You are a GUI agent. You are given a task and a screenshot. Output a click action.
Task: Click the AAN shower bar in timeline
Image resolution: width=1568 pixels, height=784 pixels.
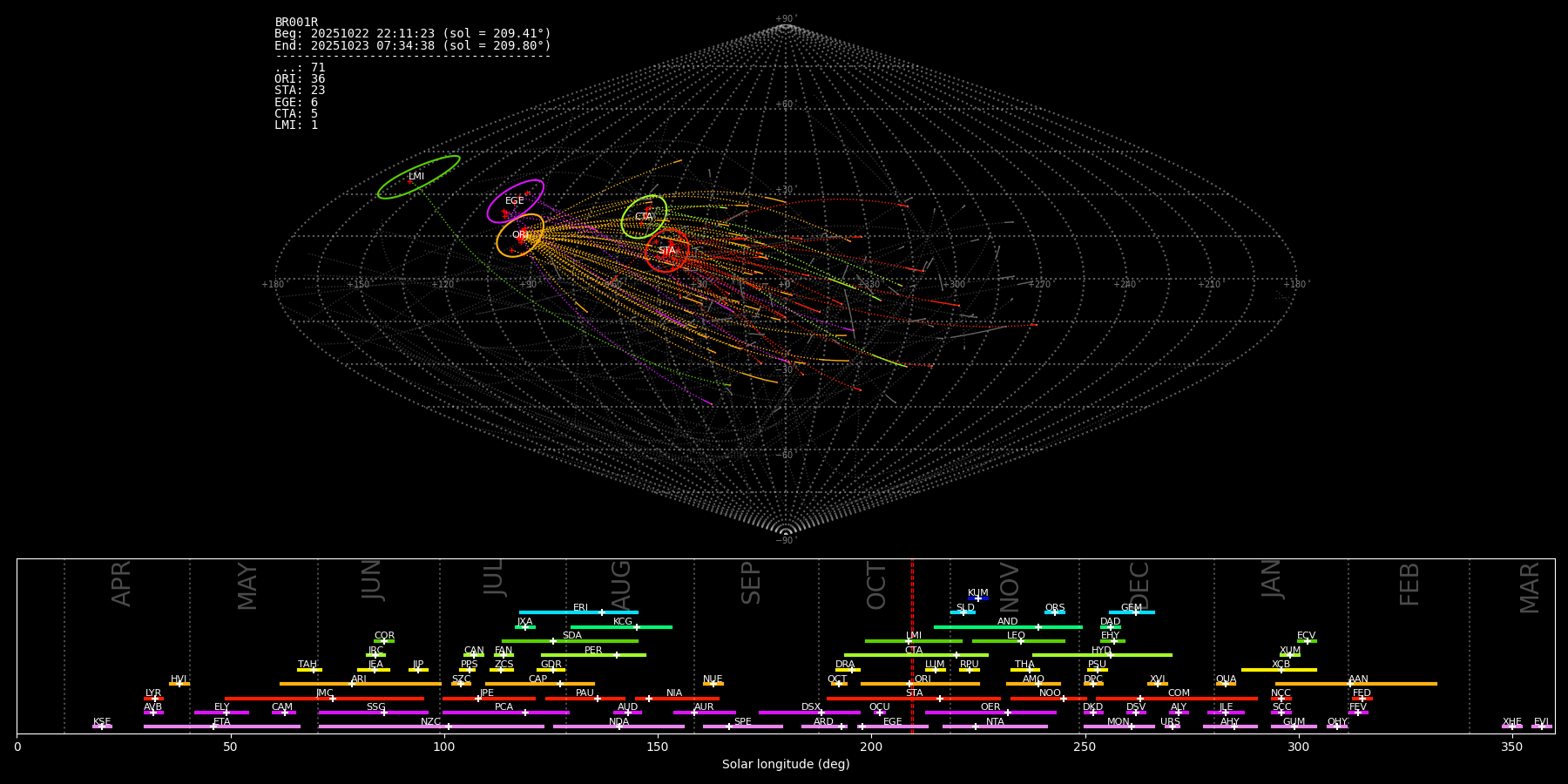coord(1356,684)
